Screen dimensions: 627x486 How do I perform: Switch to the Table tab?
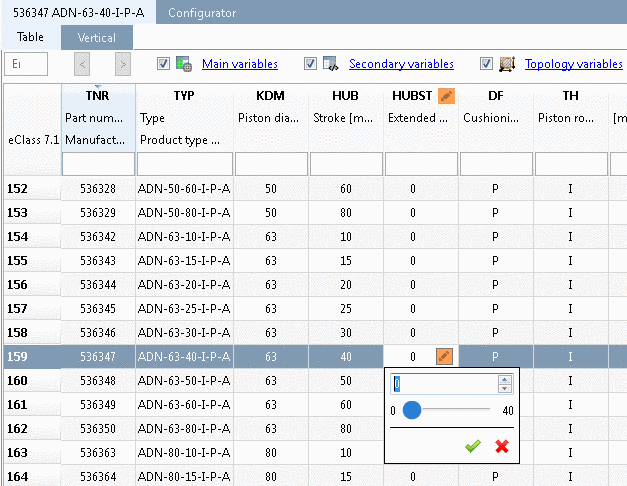pos(30,37)
